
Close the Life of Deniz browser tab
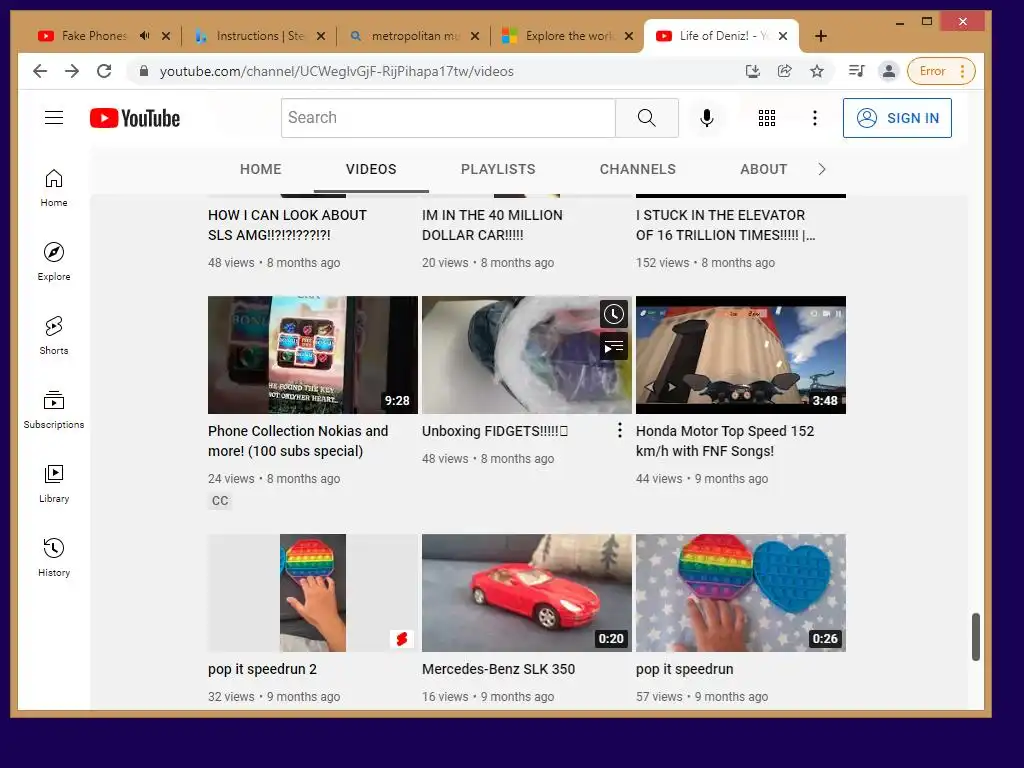click(x=783, y=36)
